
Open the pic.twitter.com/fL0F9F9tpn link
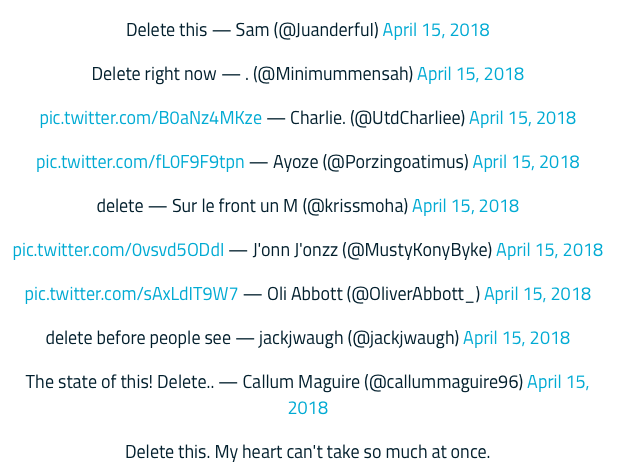pyautogui.click(x=140, y=162)
